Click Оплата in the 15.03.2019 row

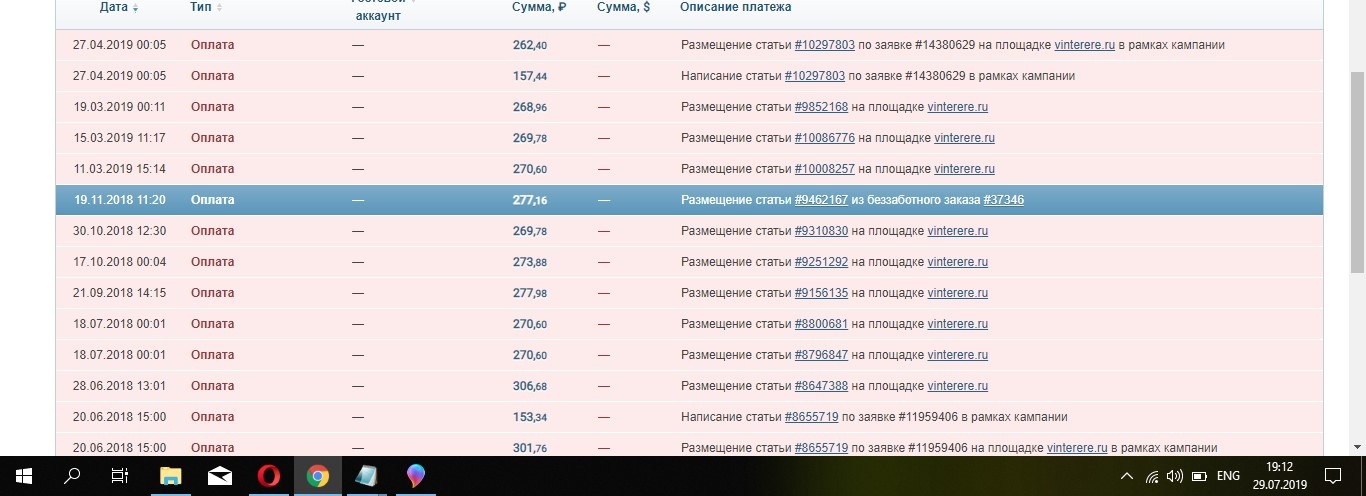(212, 138)
